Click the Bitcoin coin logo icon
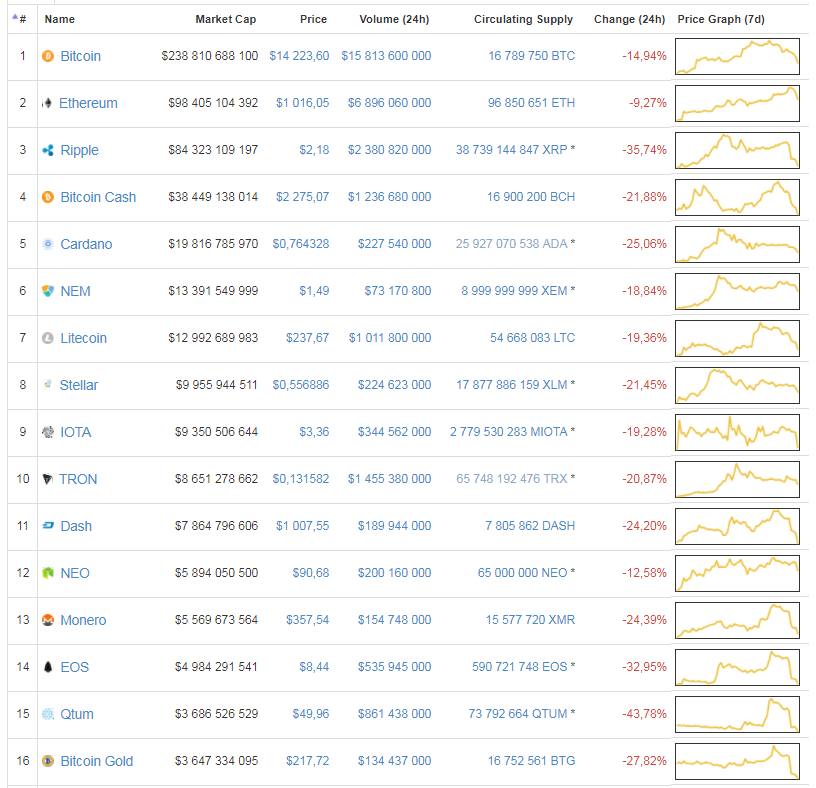 click(x=48, y=56)
